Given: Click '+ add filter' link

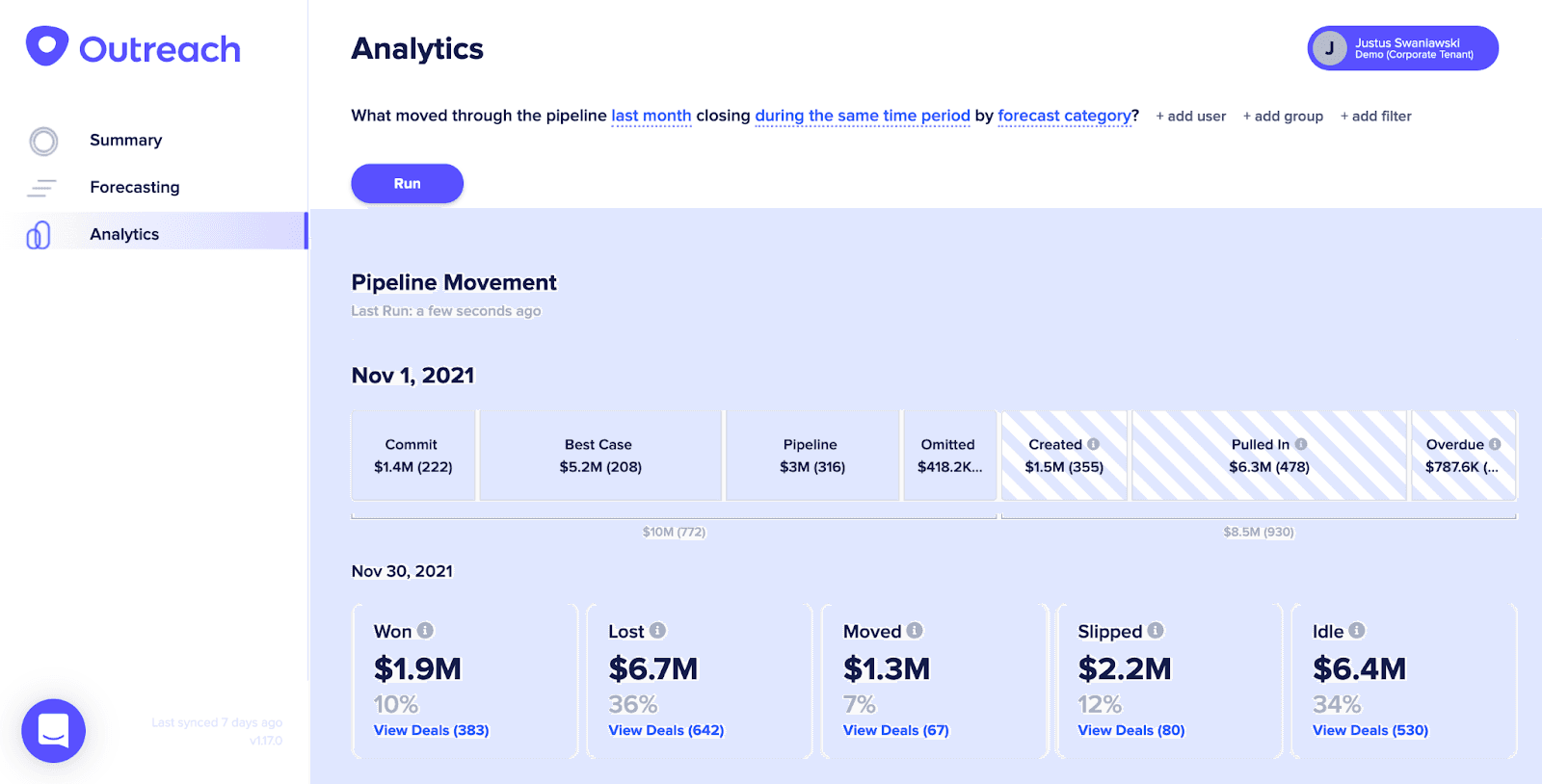Looking at the screenshot, I should coord(1375,117).
